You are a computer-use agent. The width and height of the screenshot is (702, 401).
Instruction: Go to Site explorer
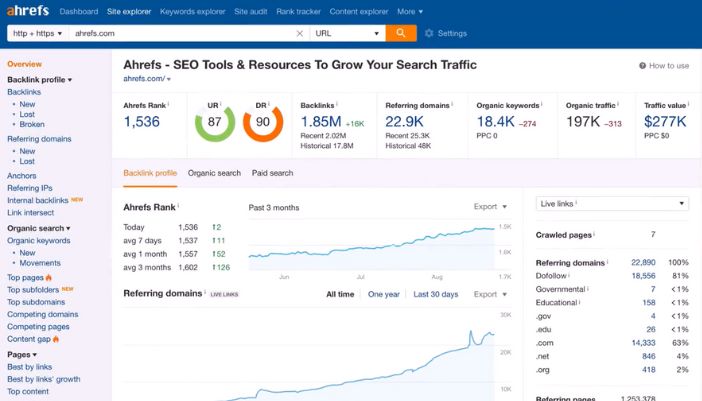(x=129, y=12)
